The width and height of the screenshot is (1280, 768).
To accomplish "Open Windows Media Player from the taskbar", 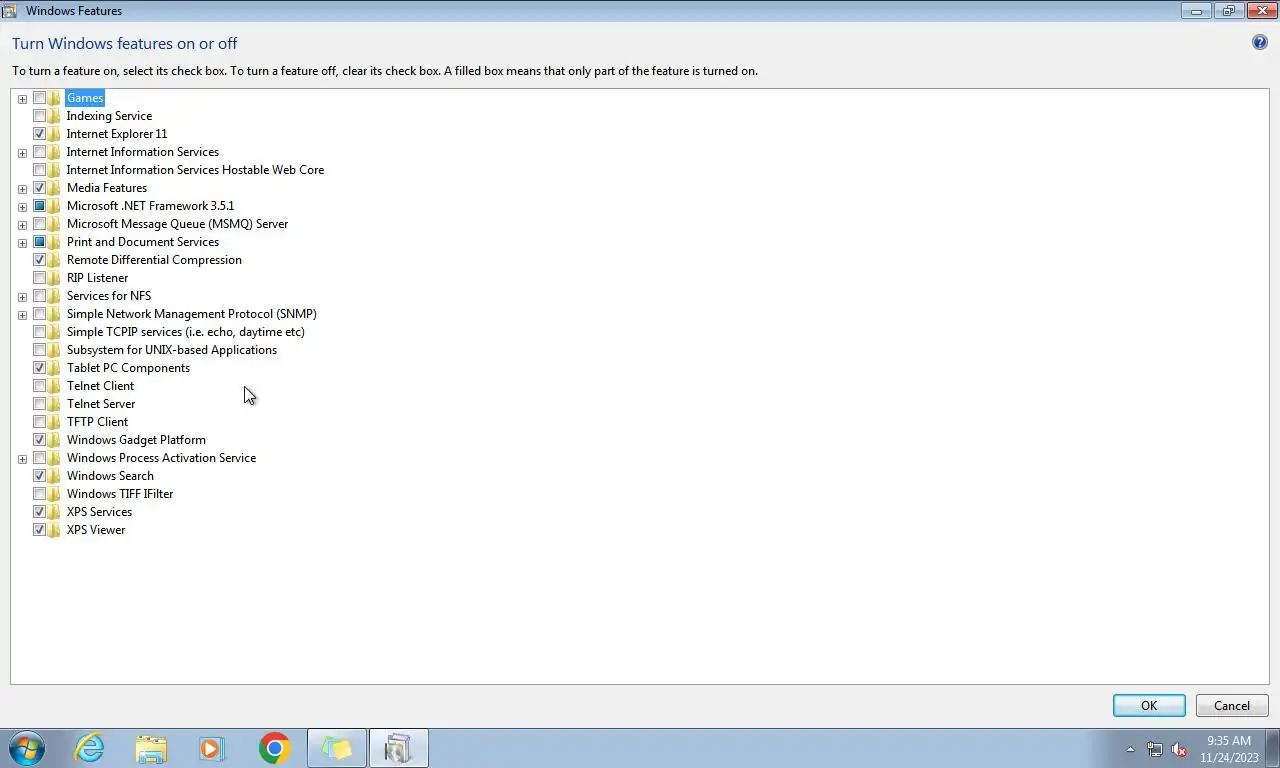I will point(212,748).
